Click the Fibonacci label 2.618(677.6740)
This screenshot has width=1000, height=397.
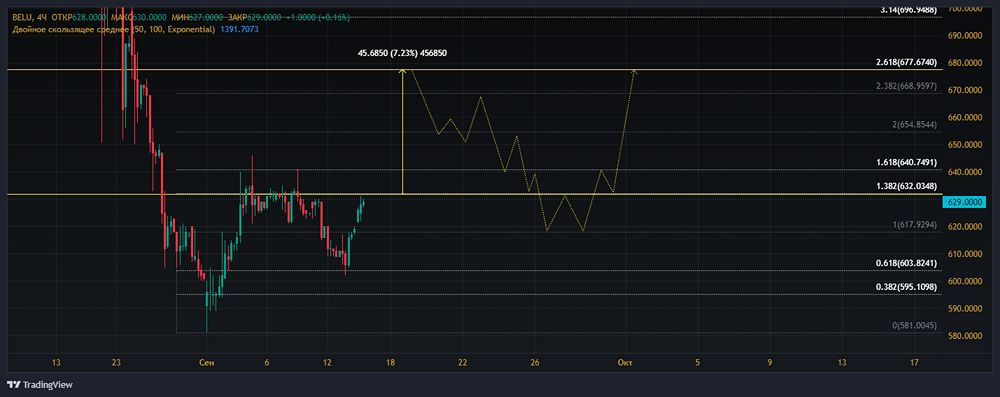906,63
